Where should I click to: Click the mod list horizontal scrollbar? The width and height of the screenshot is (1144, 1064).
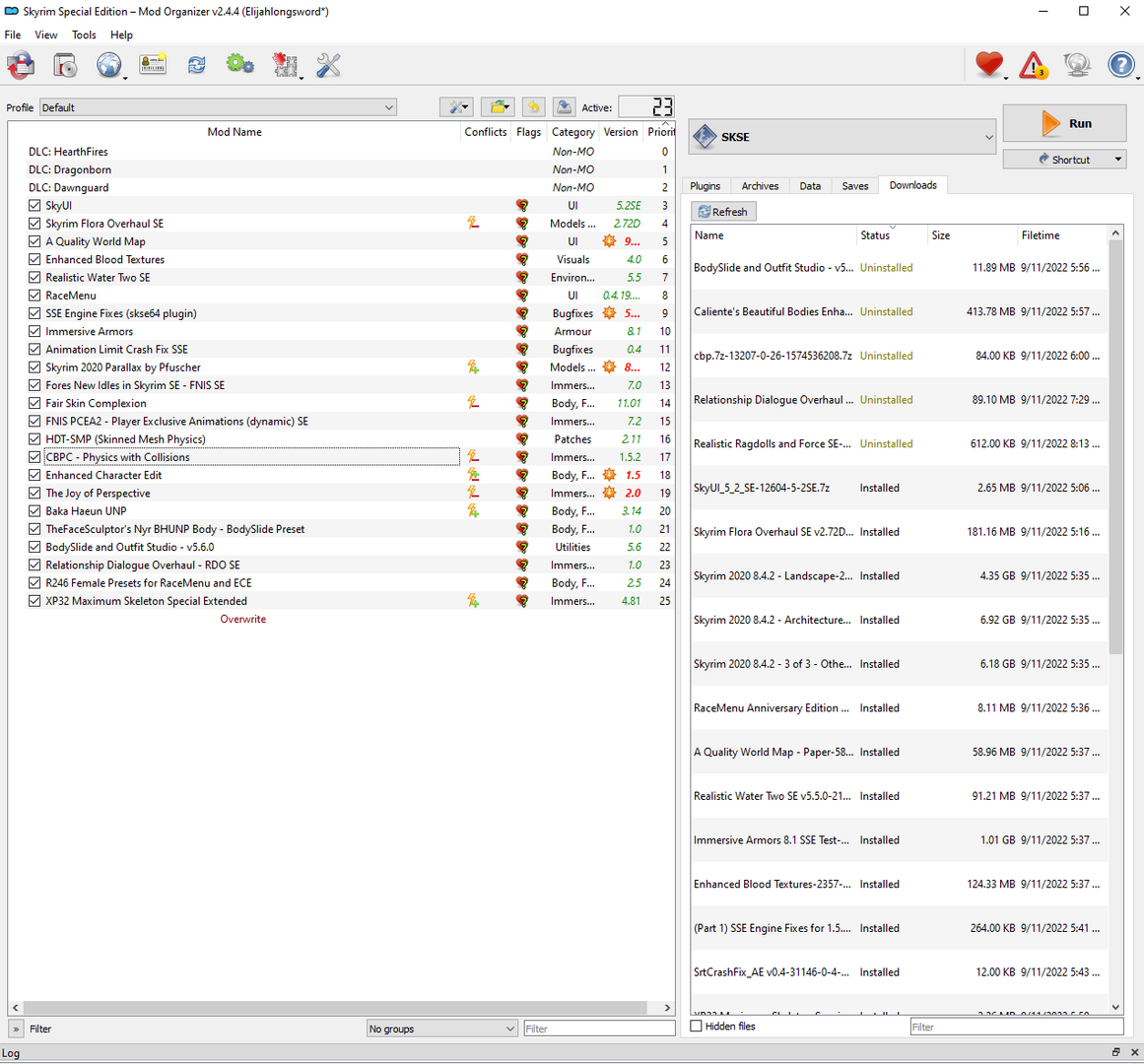click(335, 1007)
